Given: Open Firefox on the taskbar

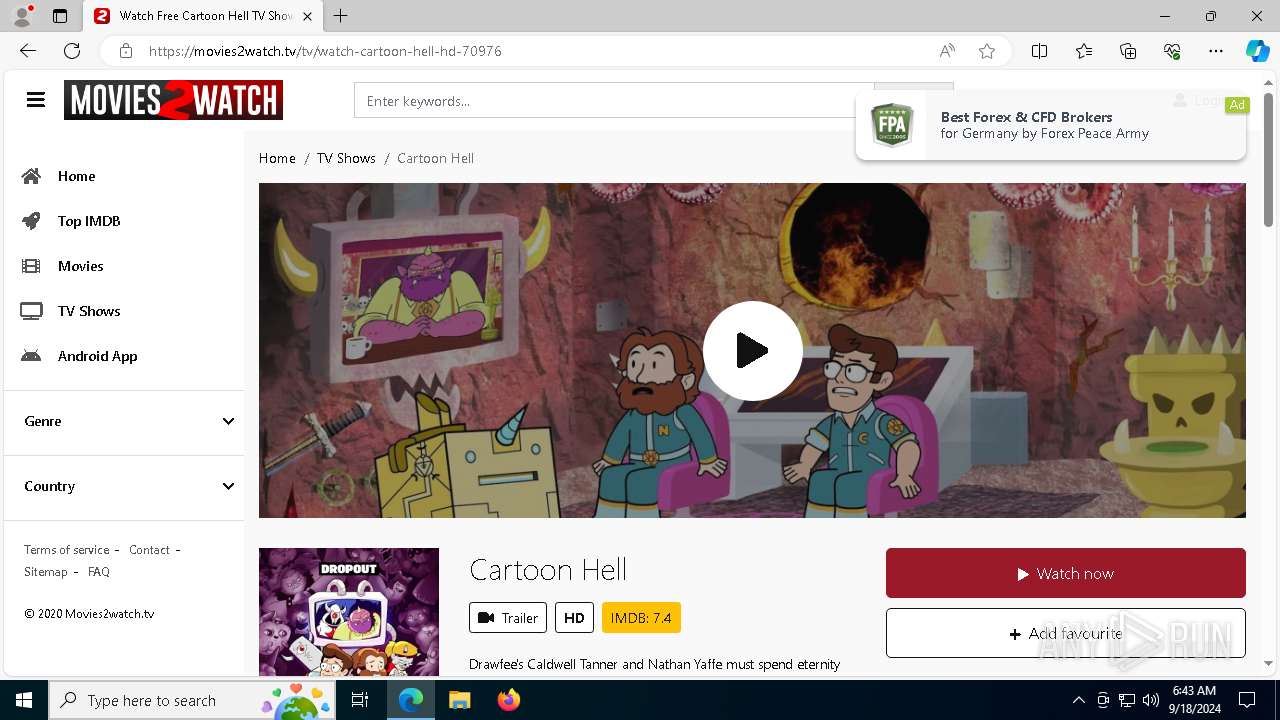Looking at the screenshot, I should [508, 700].
